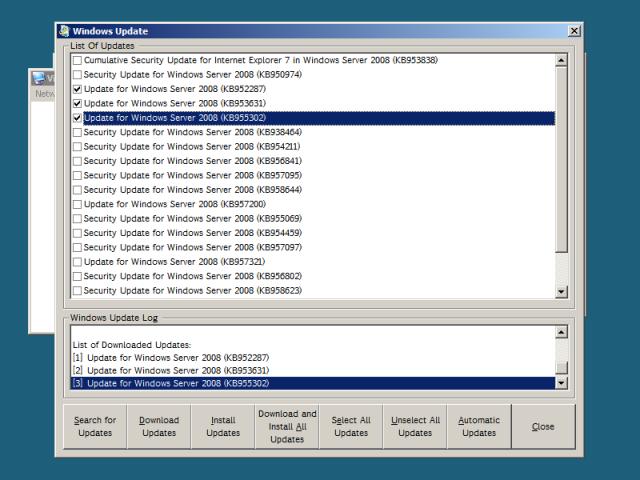Check Update KB957321 checkbox

77,262
